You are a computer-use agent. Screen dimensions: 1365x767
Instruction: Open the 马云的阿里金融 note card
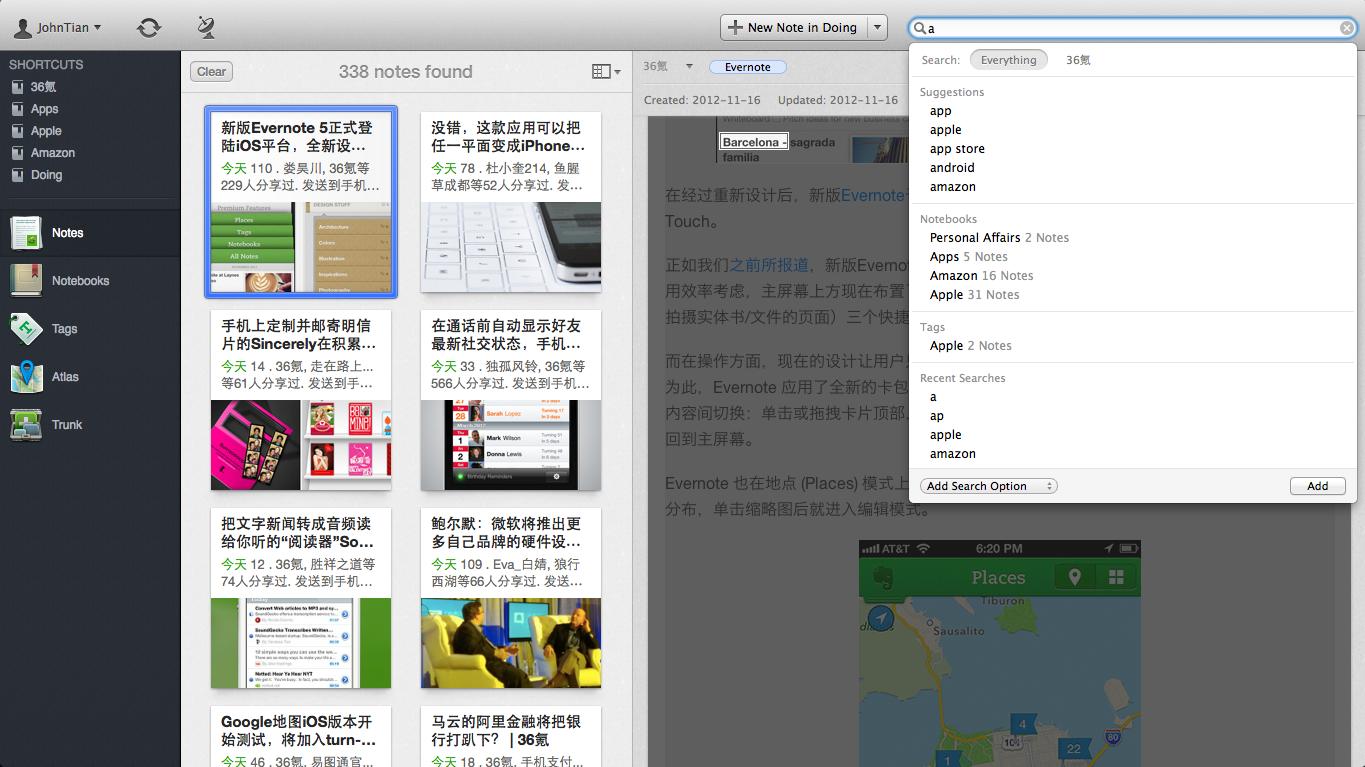click(511, 736)
